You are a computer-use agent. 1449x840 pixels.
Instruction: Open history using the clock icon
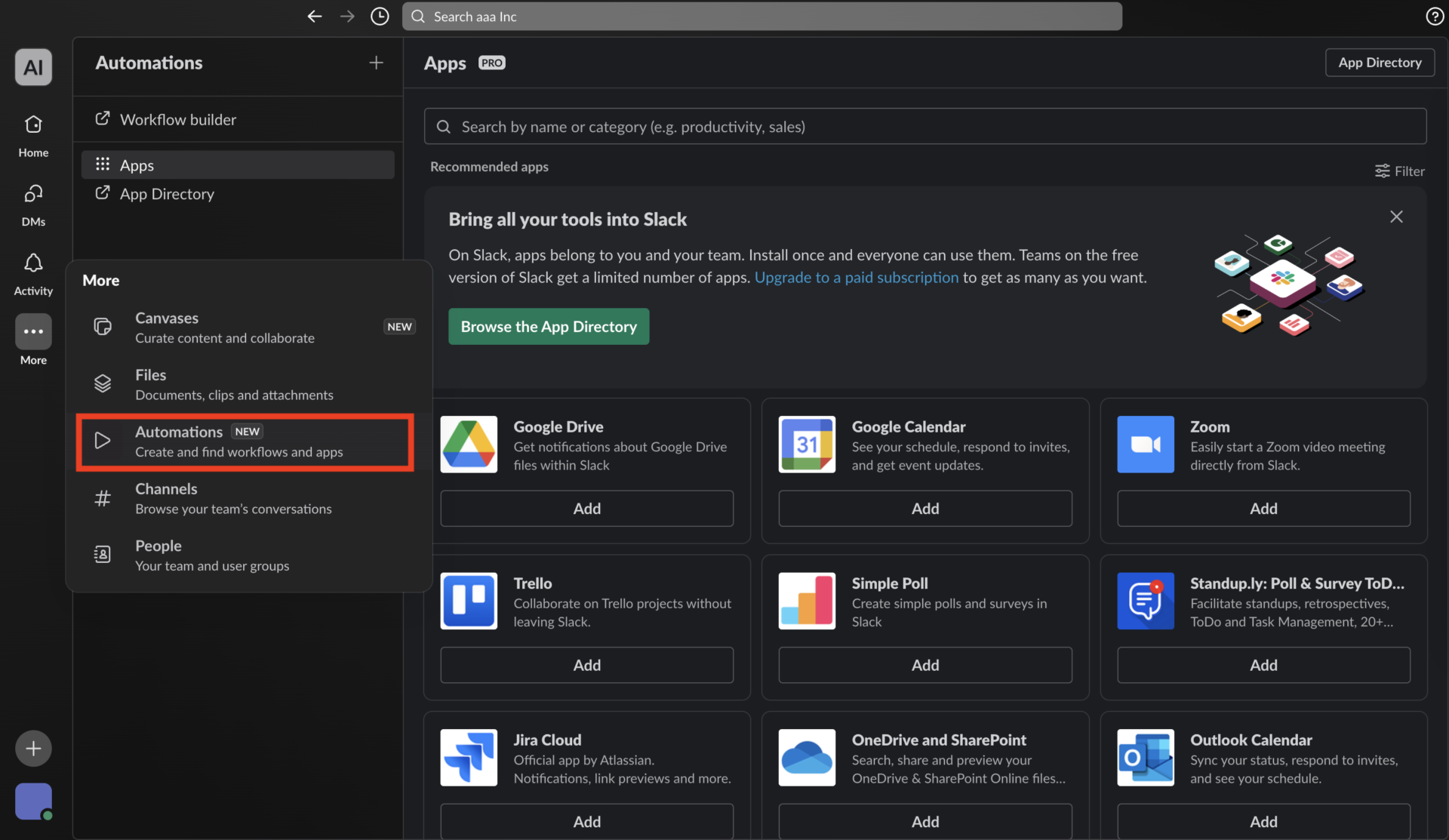pyautogui.click(x=380, y=16)
